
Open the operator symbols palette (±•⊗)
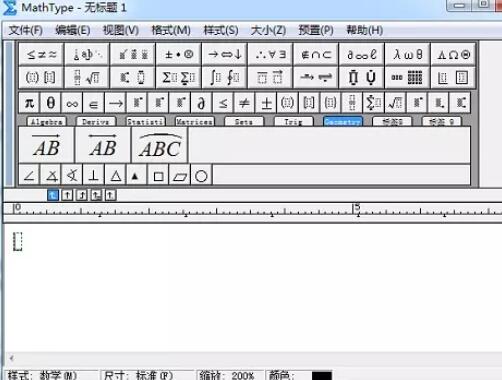179,54
